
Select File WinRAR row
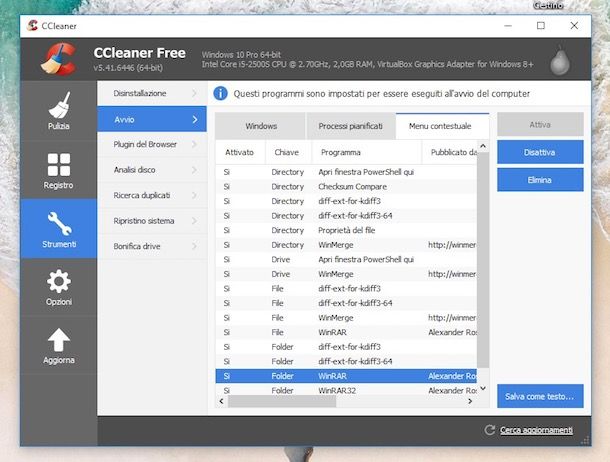click(x=346, y=332)
